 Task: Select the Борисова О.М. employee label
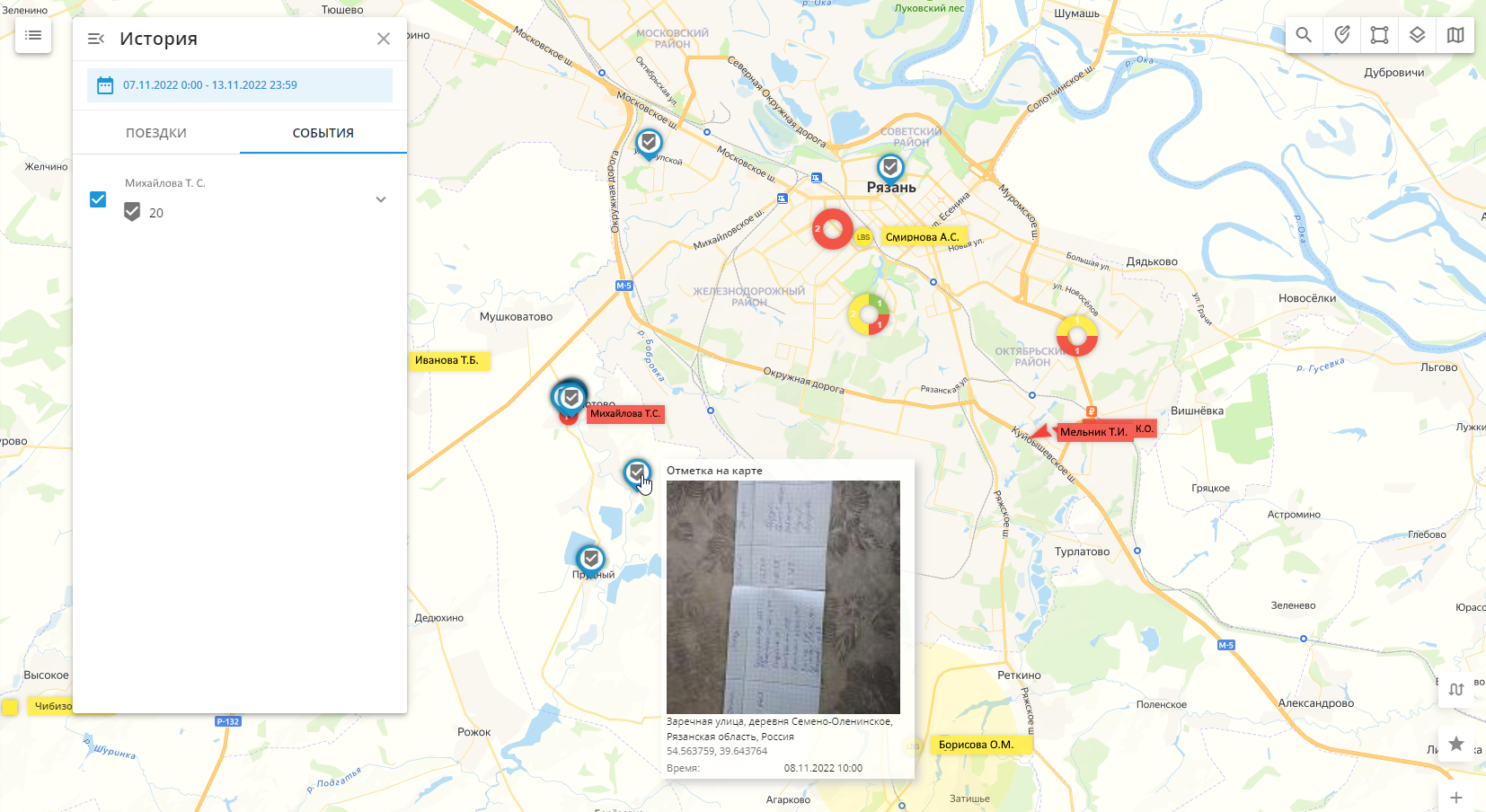pos(976,745)
